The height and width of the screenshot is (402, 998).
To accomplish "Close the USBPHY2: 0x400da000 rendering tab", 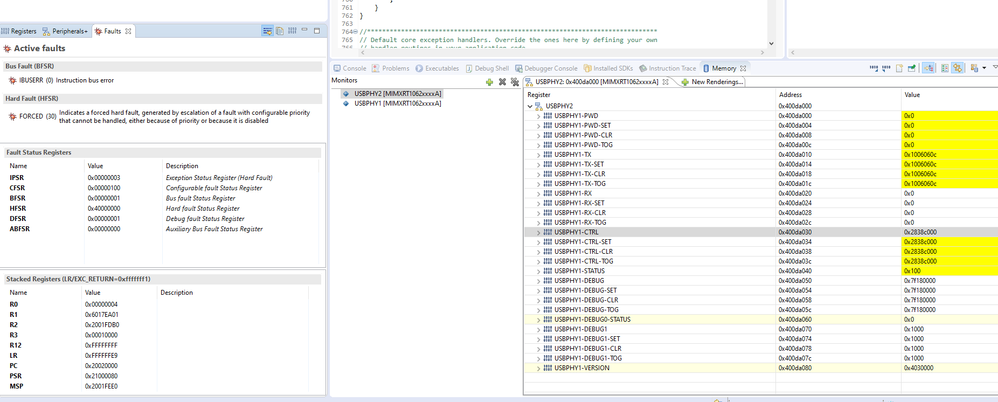I will coord(665,82).
